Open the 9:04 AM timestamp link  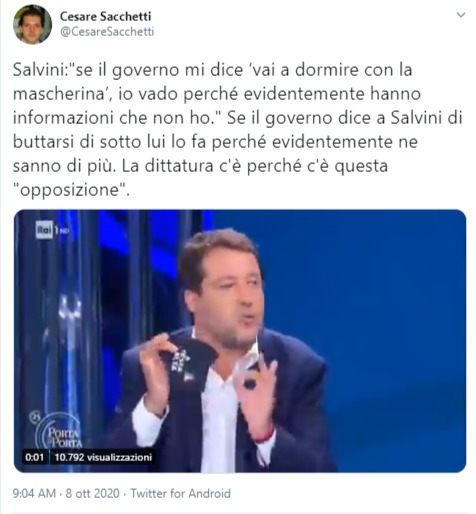pyautogui.click(x=34, y=493)
